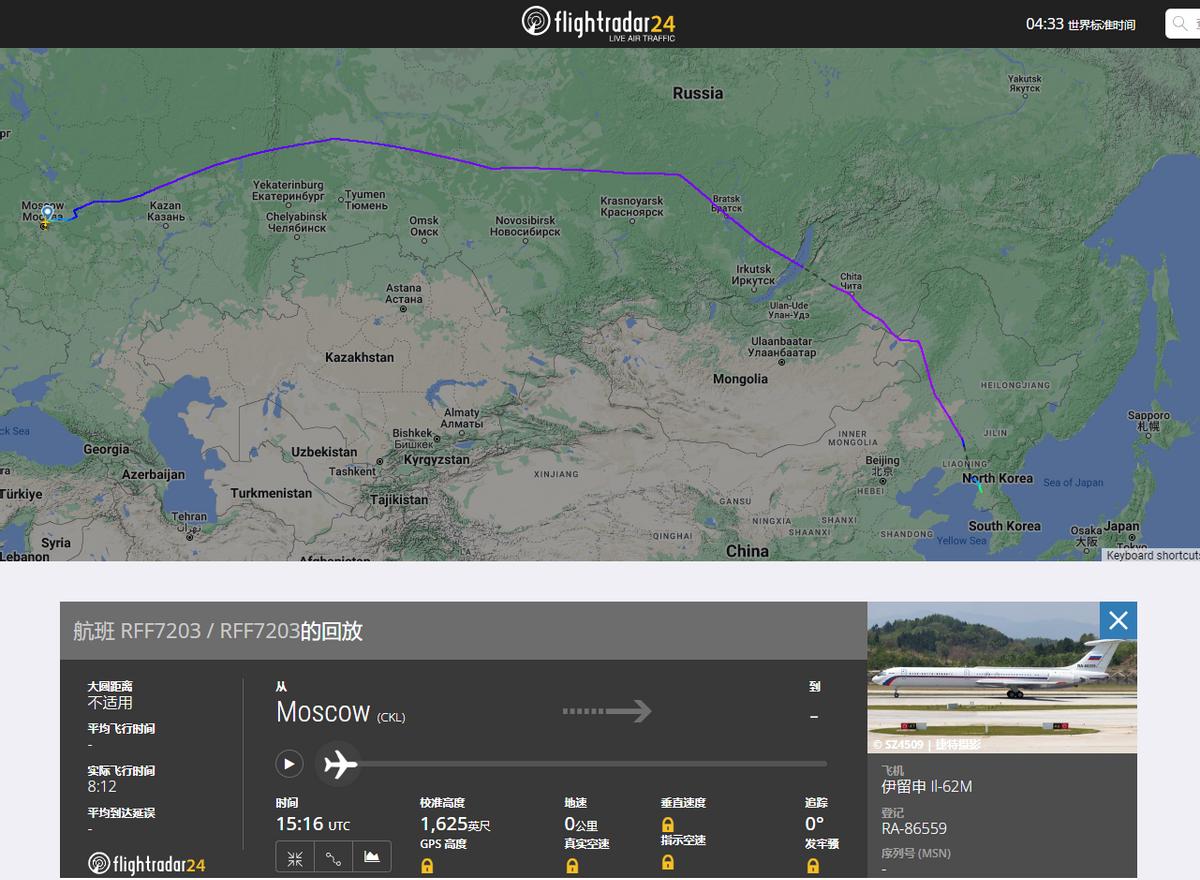Click the Astana city label on map
This screenshot has width=1200, height=880.
point(404,294)
